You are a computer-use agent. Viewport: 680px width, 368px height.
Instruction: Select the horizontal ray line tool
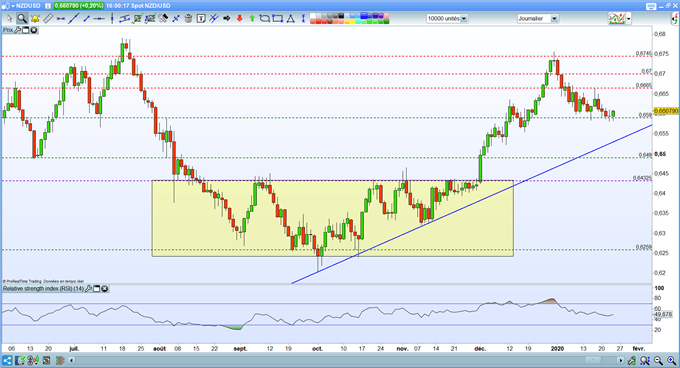[x=99, y=19]
